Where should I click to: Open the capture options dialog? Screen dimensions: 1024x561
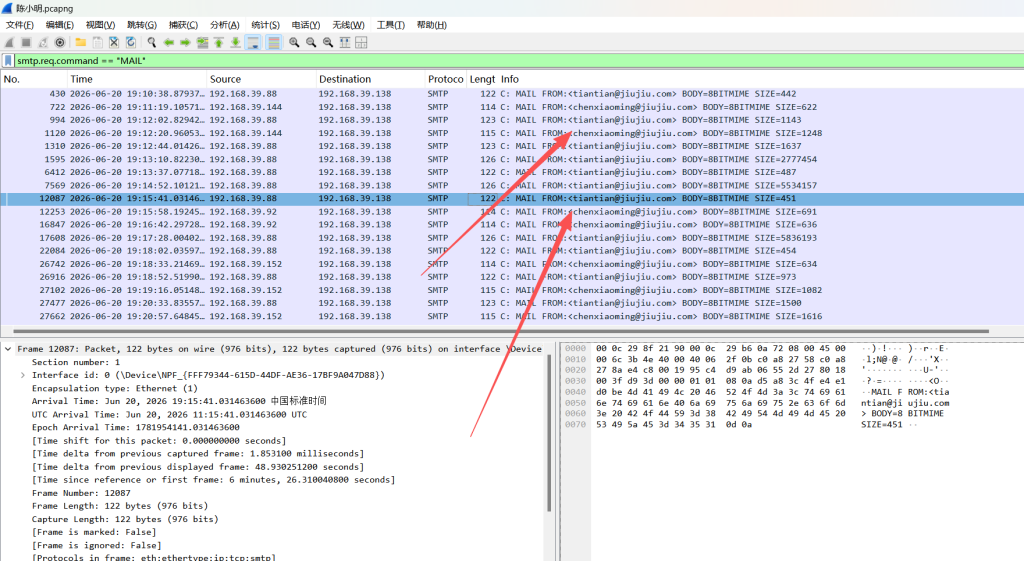coord(60,42)
